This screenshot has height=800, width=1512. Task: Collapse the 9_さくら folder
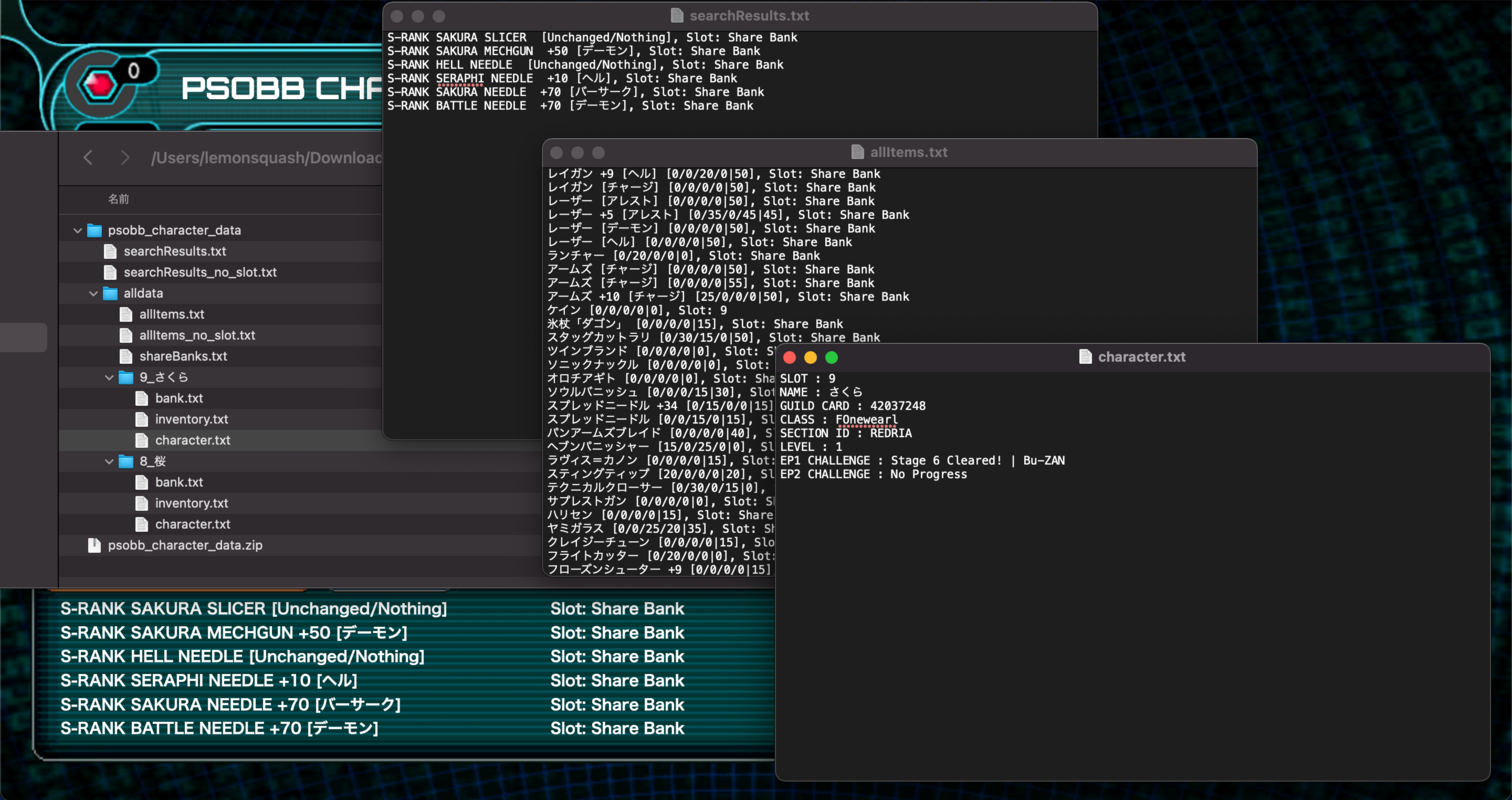tap(109, 378)
